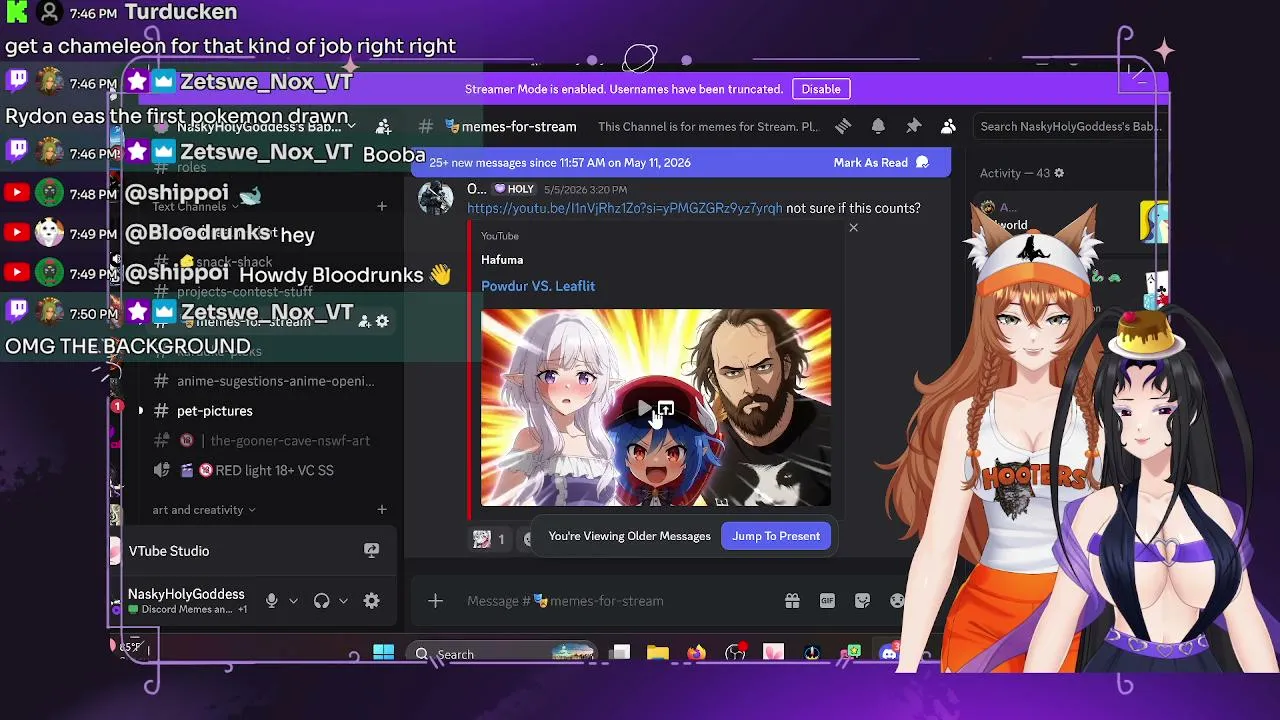
Task: Collapse the Text Channels category
Action: pyautogui.click(x=196, y=207)
